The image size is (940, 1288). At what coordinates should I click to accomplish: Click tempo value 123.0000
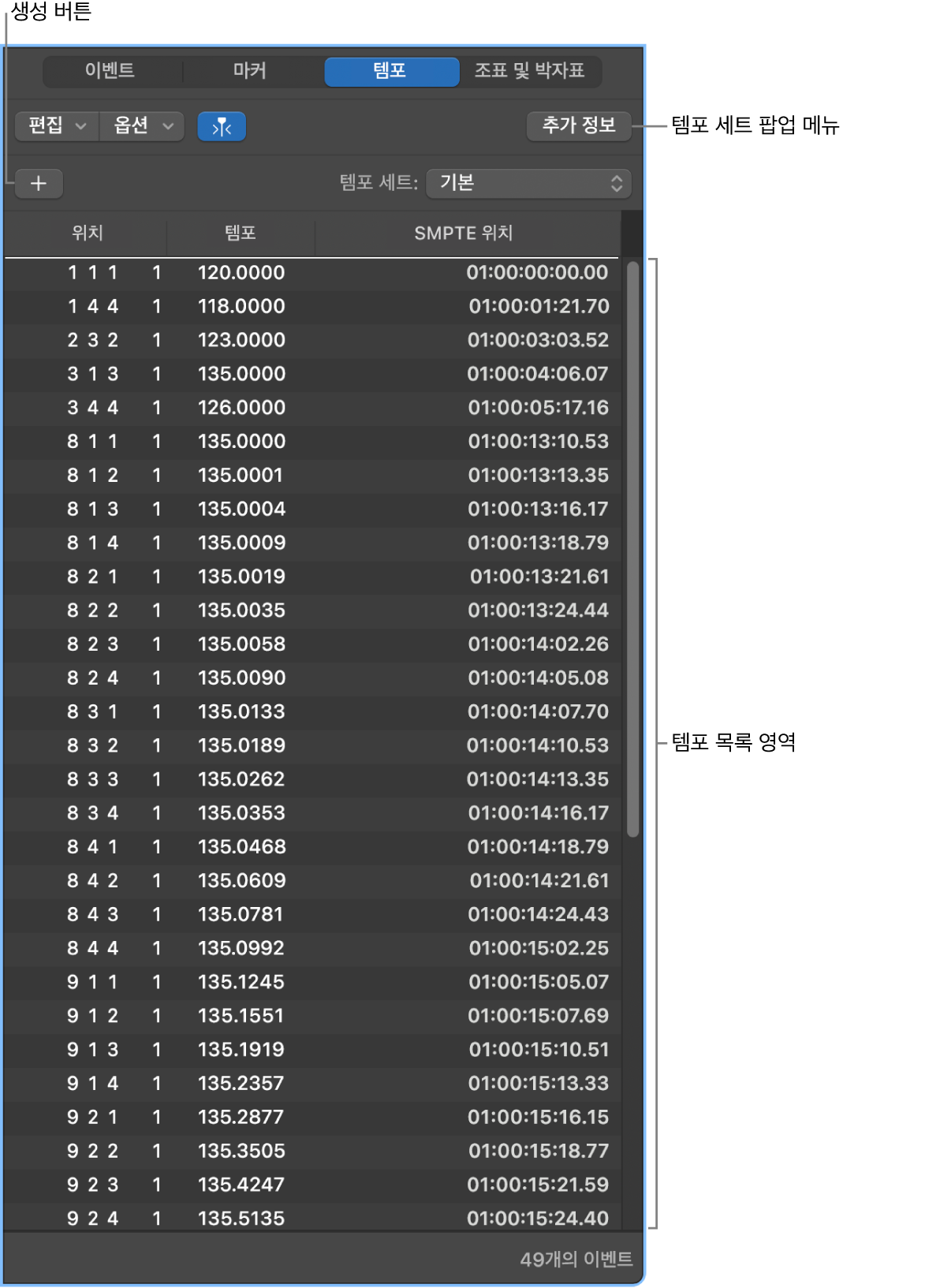pos(241,341)
